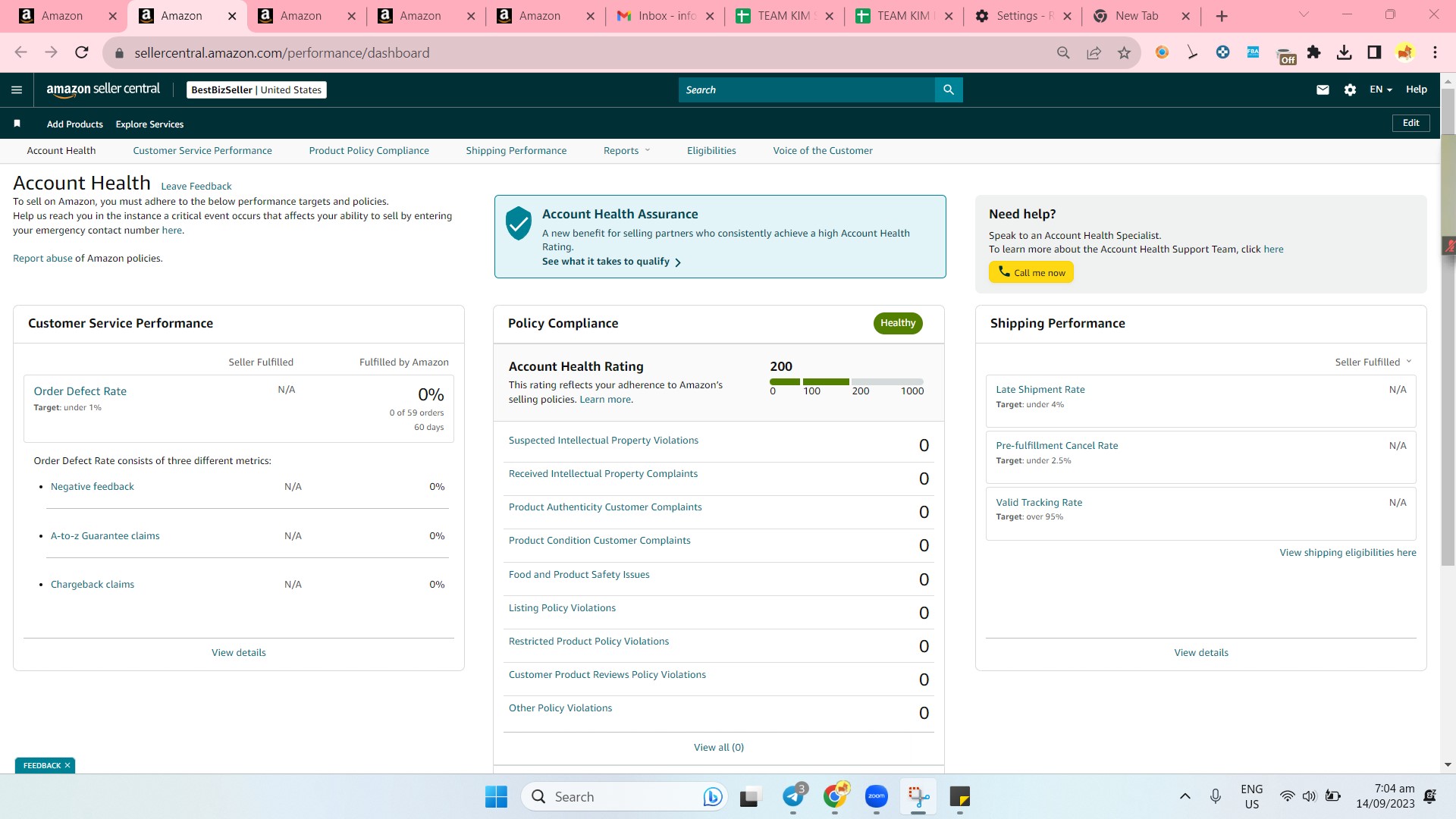Image resolution: width=1456 pixels, height=819 pixels.
Task: Close the FEEDBACK tab with its X
Action: pyautogui.click(x=67, y=765)
